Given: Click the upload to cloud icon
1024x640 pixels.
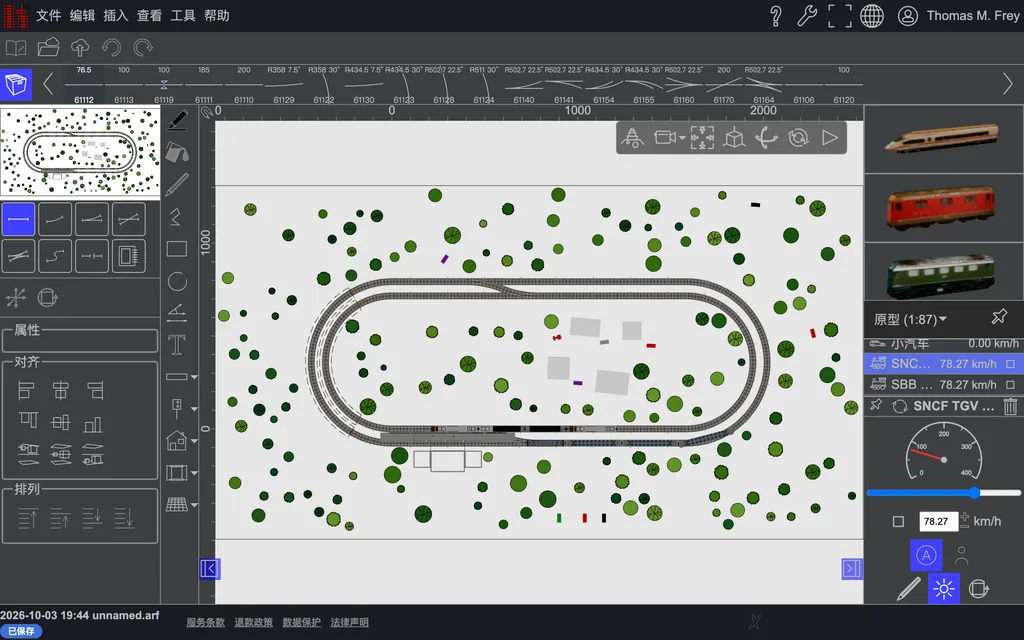Looking at the screenshot, I should pyautogui.click(x=80, y=48).
